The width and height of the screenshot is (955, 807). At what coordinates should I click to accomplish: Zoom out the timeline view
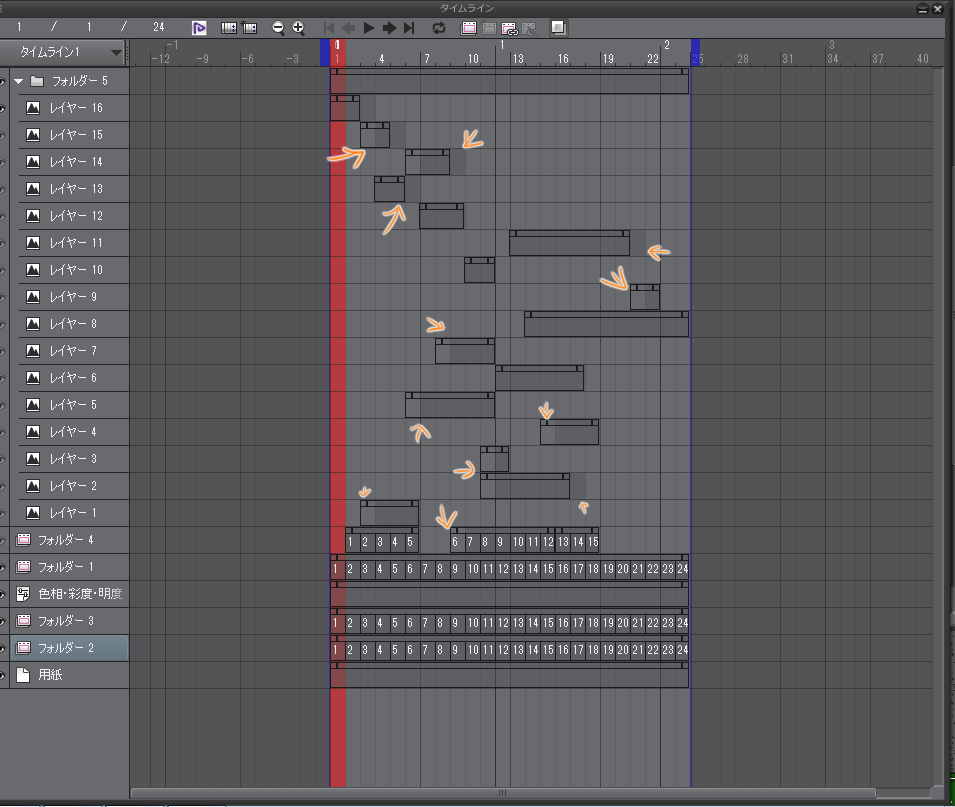pos(278,27)
